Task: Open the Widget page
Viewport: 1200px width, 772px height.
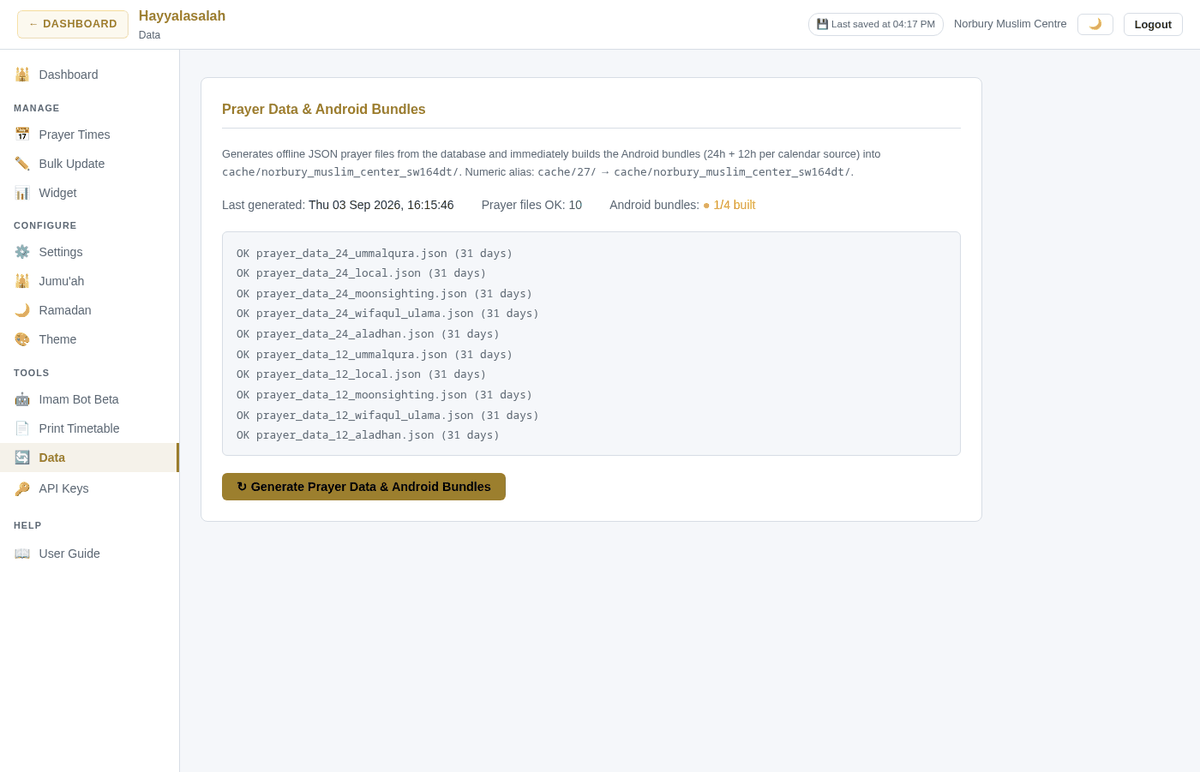Action: 90,192
